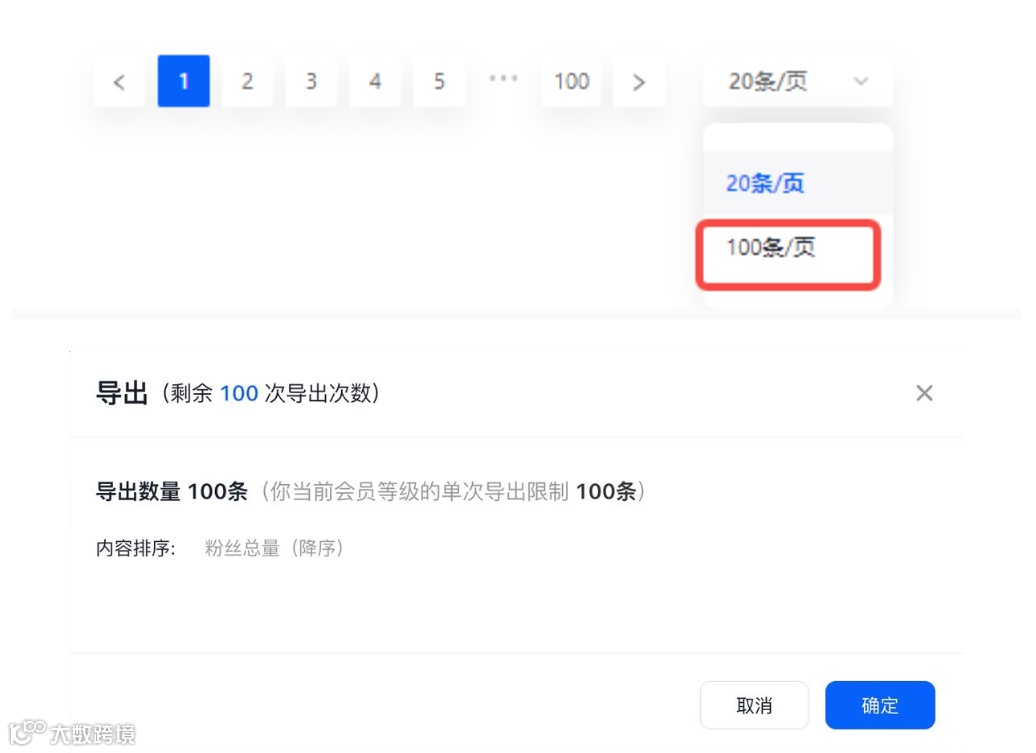
Task: Select page 2
Action: [x=247, y=81]
